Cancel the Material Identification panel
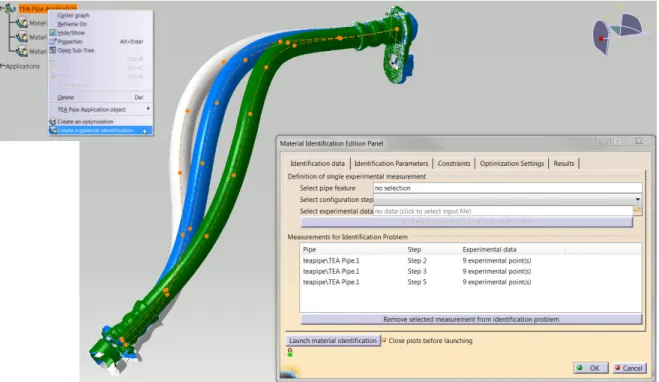 628,368
